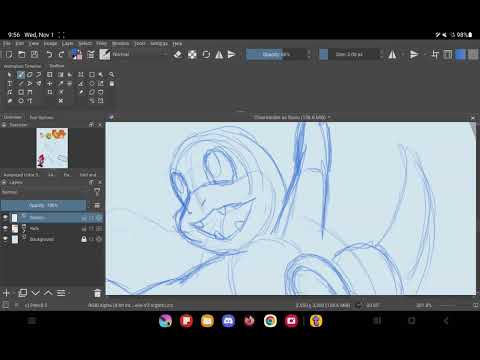480x360 pixels.
Task: Undo the last stroke
Action: click(x=49, y=54)
